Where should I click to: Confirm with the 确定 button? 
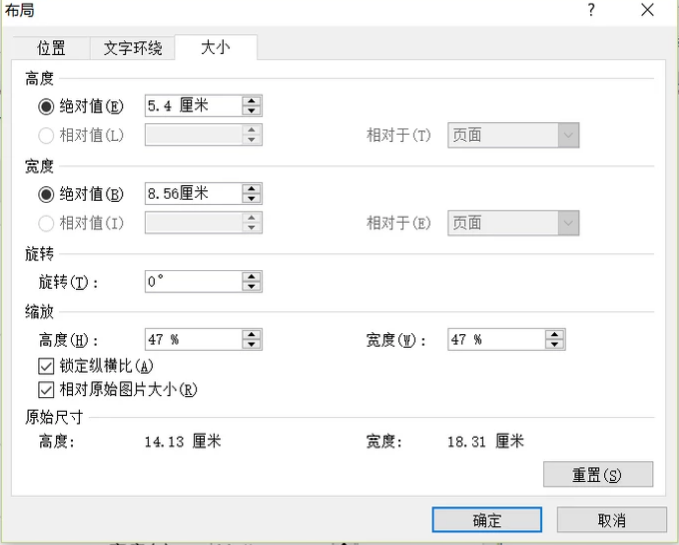tap(487, 520)
